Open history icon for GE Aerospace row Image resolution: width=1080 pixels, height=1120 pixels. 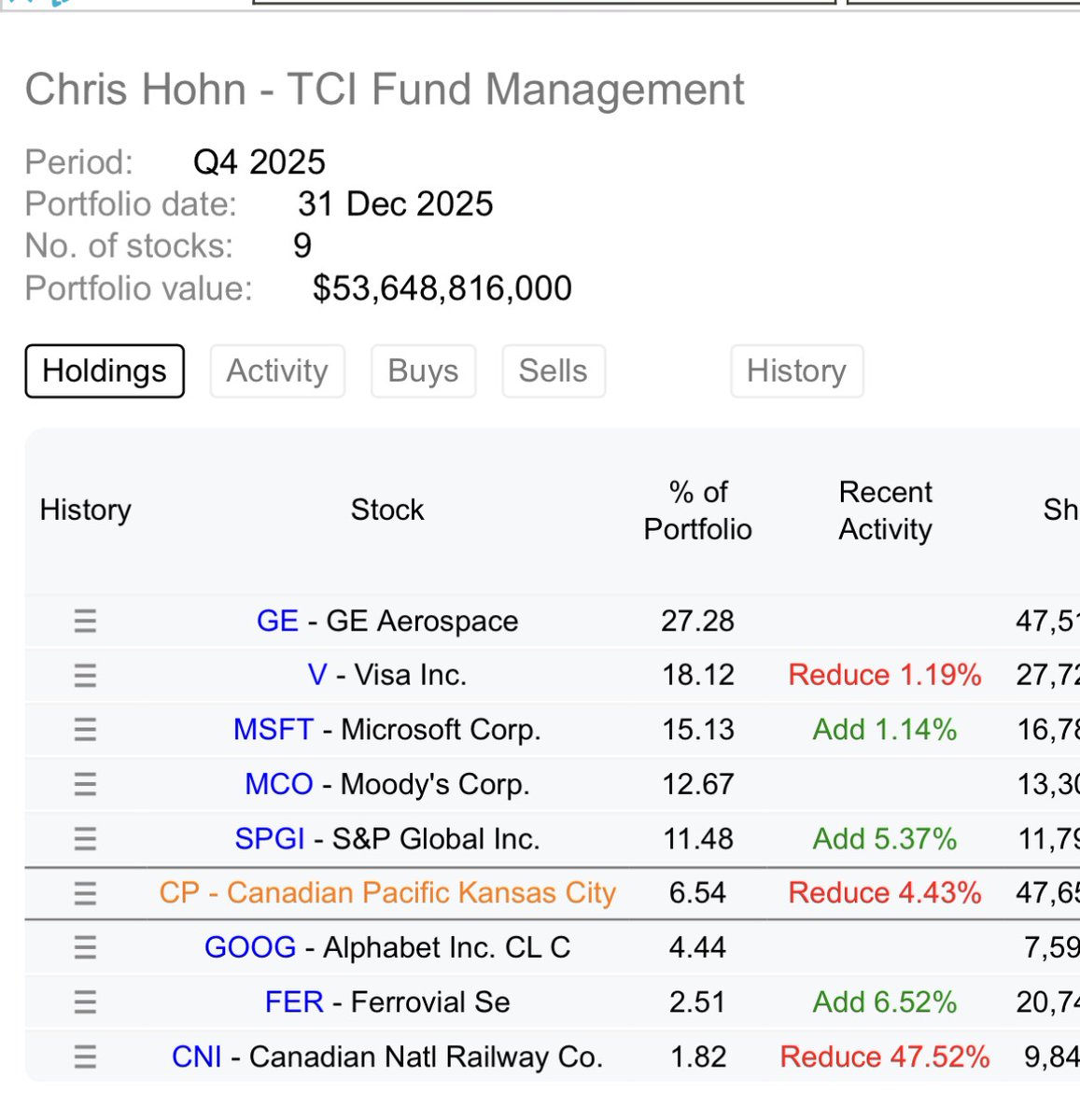(85, 621)
